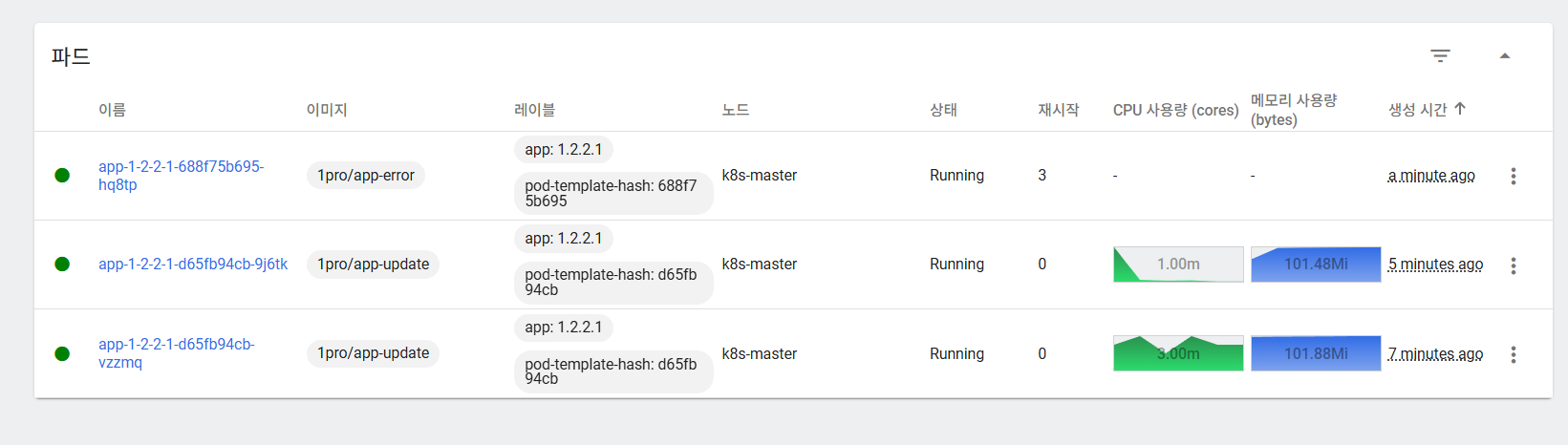1568x445 pixels.
Task: Click green status icon of 9j6tk pod
Action: click(62, 265)
